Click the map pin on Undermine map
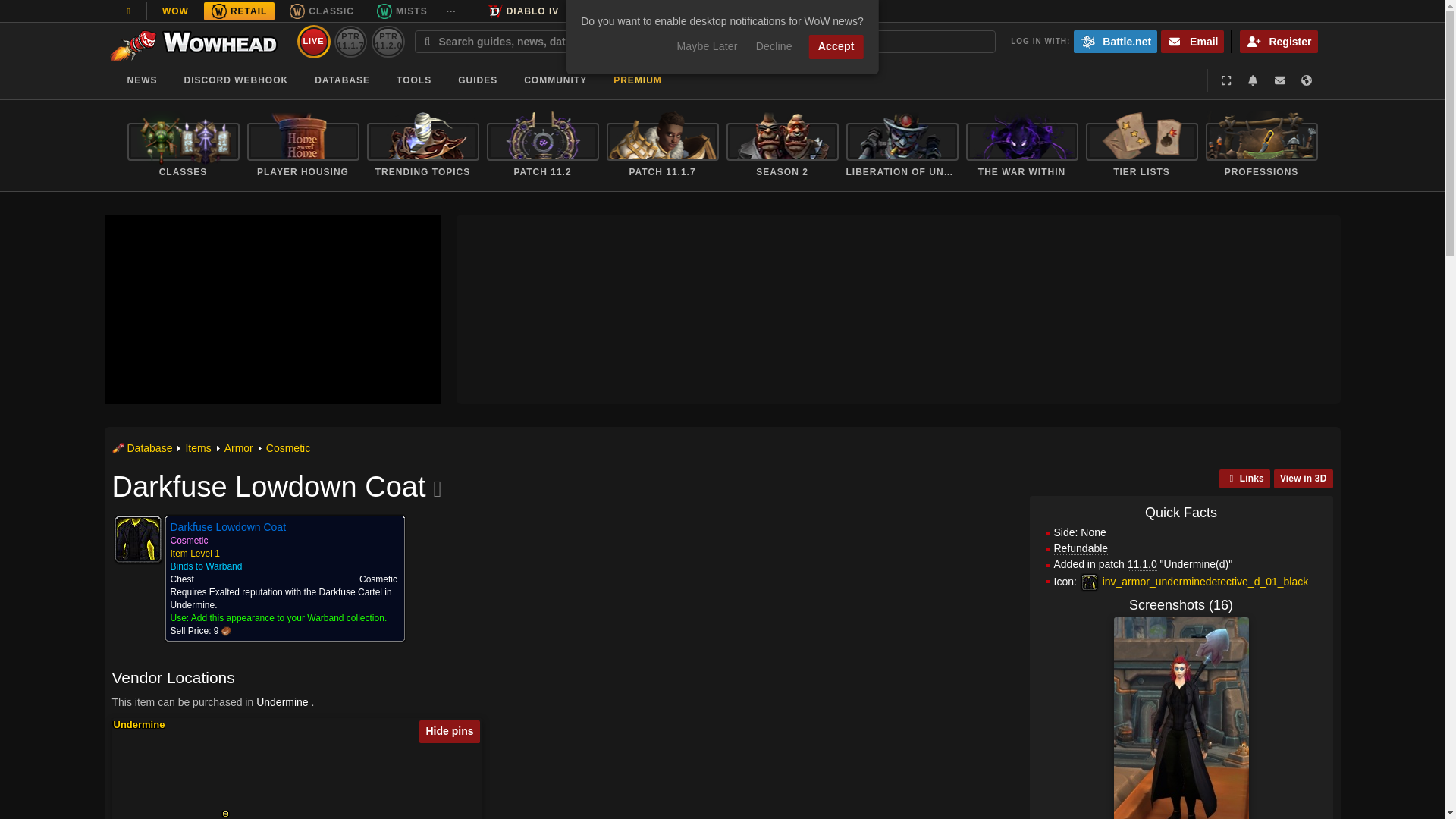This screenshot has height=819, width=1456. 225,814
